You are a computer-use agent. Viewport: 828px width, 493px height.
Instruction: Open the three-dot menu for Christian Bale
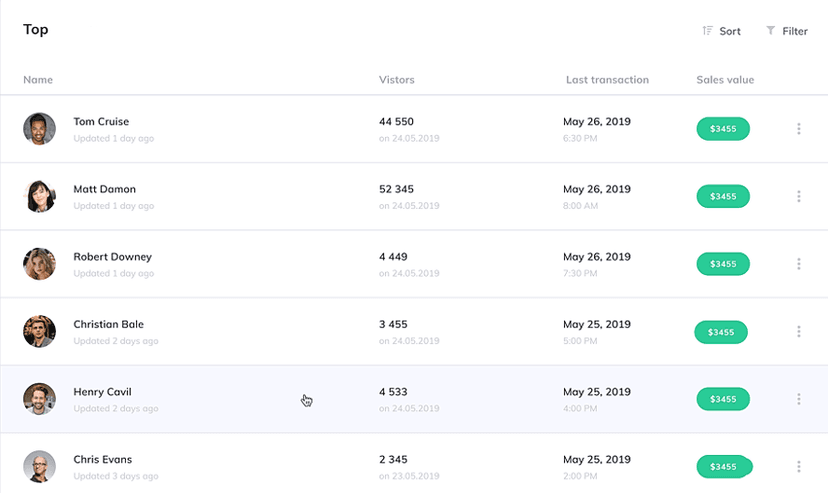pyautogui.click(x=798, y=332)
